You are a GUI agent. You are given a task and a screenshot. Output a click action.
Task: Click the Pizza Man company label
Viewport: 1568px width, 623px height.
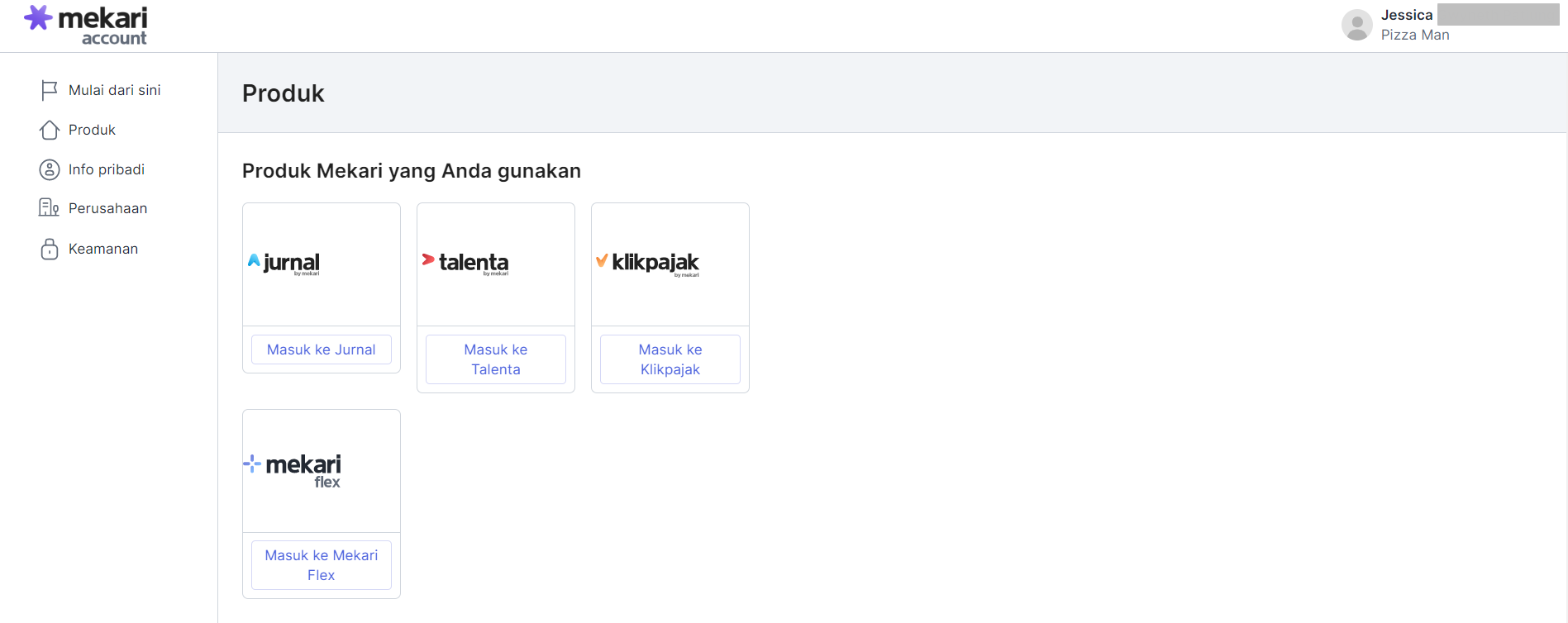[x=1415, y=35]
